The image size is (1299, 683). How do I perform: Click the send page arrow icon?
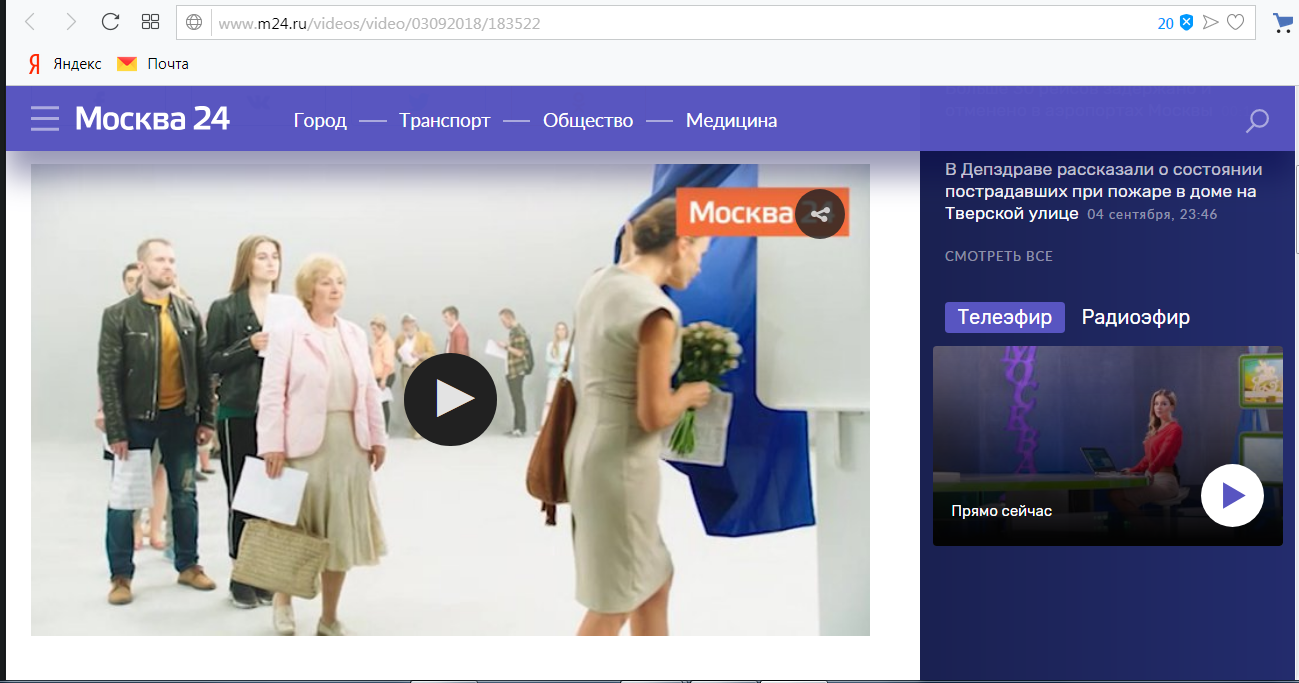pyautogui.click(x=1211, y=22)
